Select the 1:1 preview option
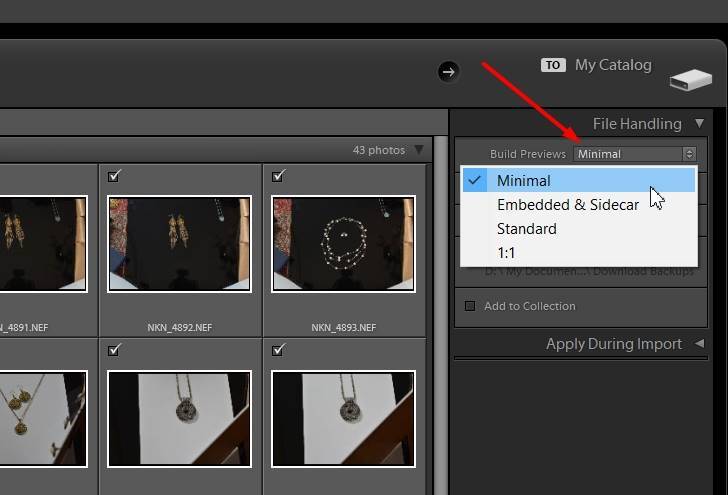The height and width of the screenshot is (495, 728). click(507, 253)
